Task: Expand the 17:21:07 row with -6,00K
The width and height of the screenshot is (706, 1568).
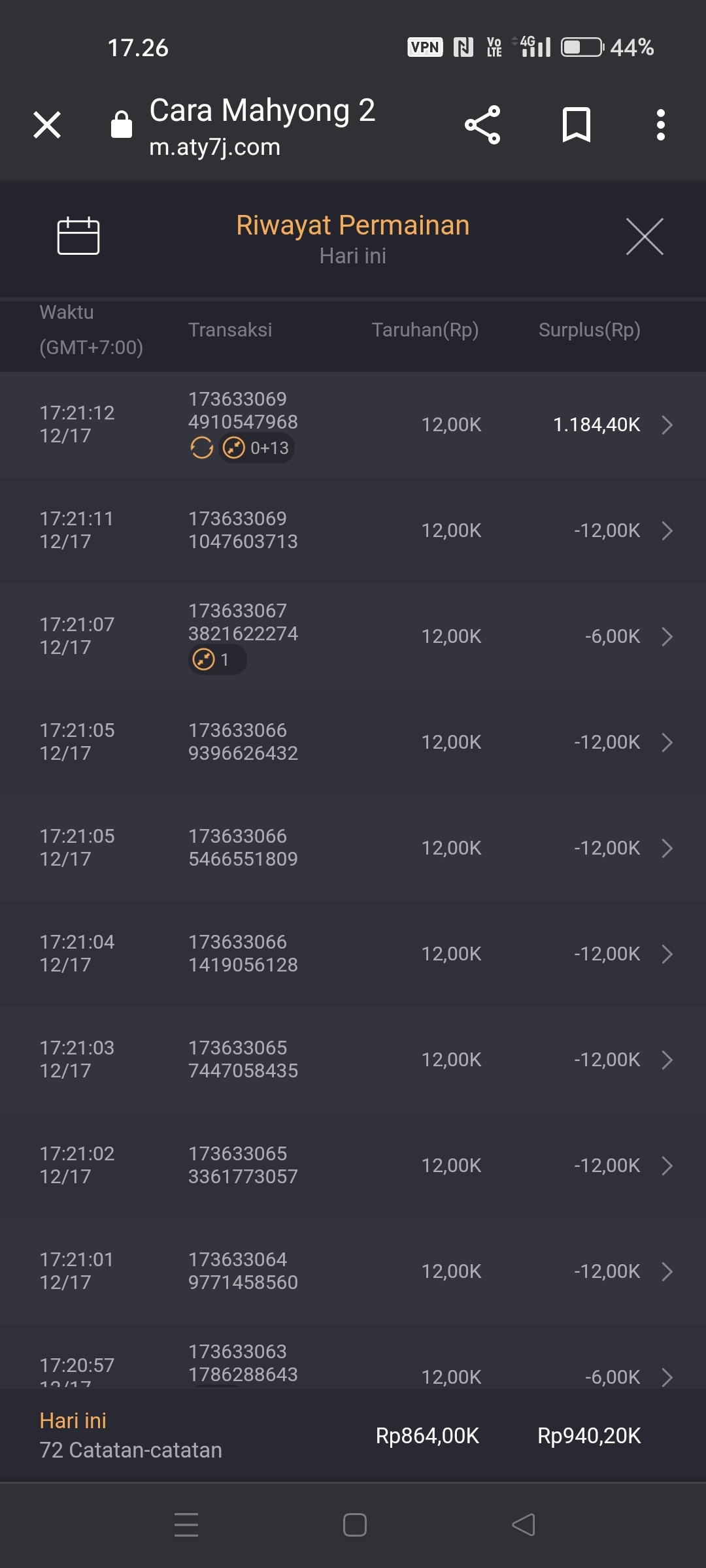Action: tap(667, 636)
